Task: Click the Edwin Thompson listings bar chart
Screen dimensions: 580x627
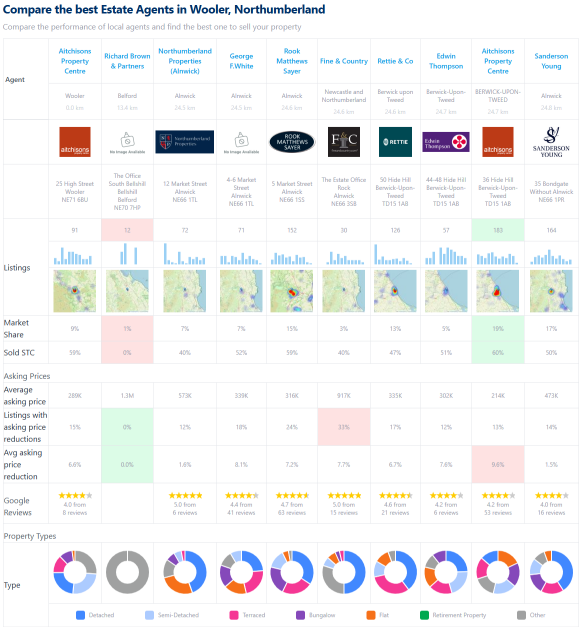Action: pos(446,256)
